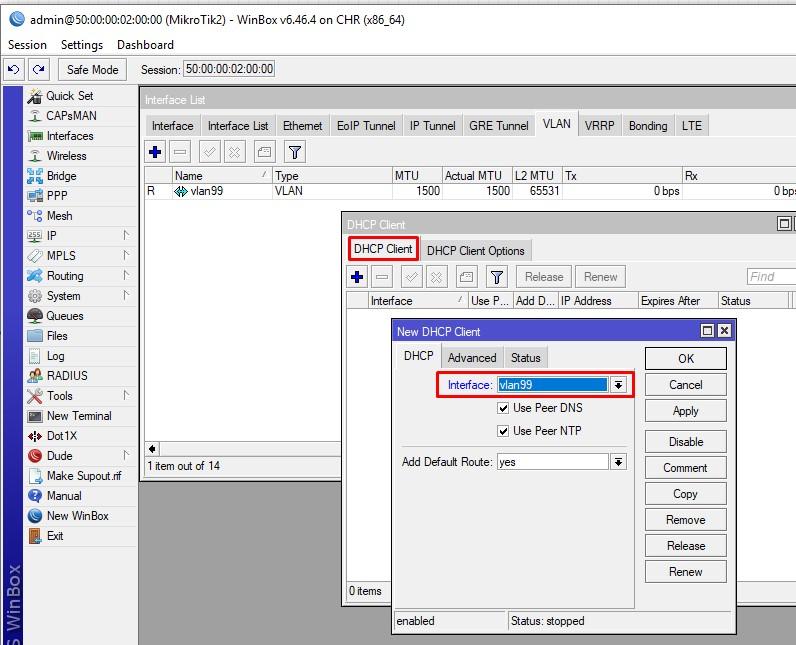Open the Settings menu
796x645 pixels.
coord(82,45)
